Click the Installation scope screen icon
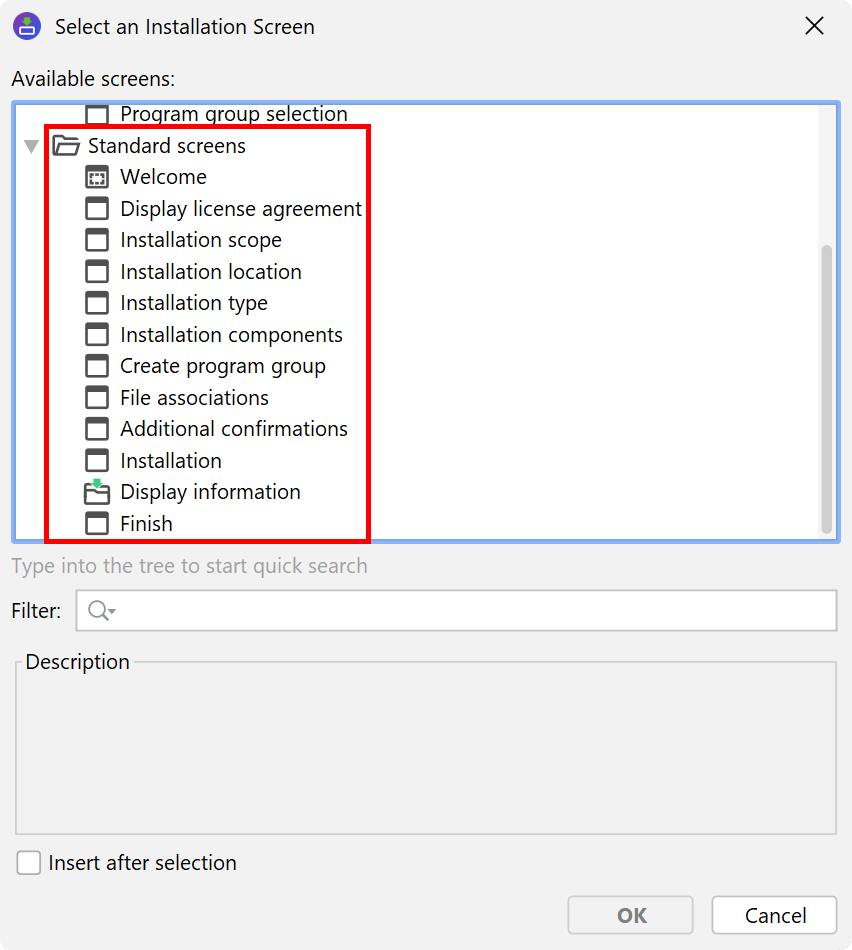Screen dimensions: 852x950 pos(97,240)
